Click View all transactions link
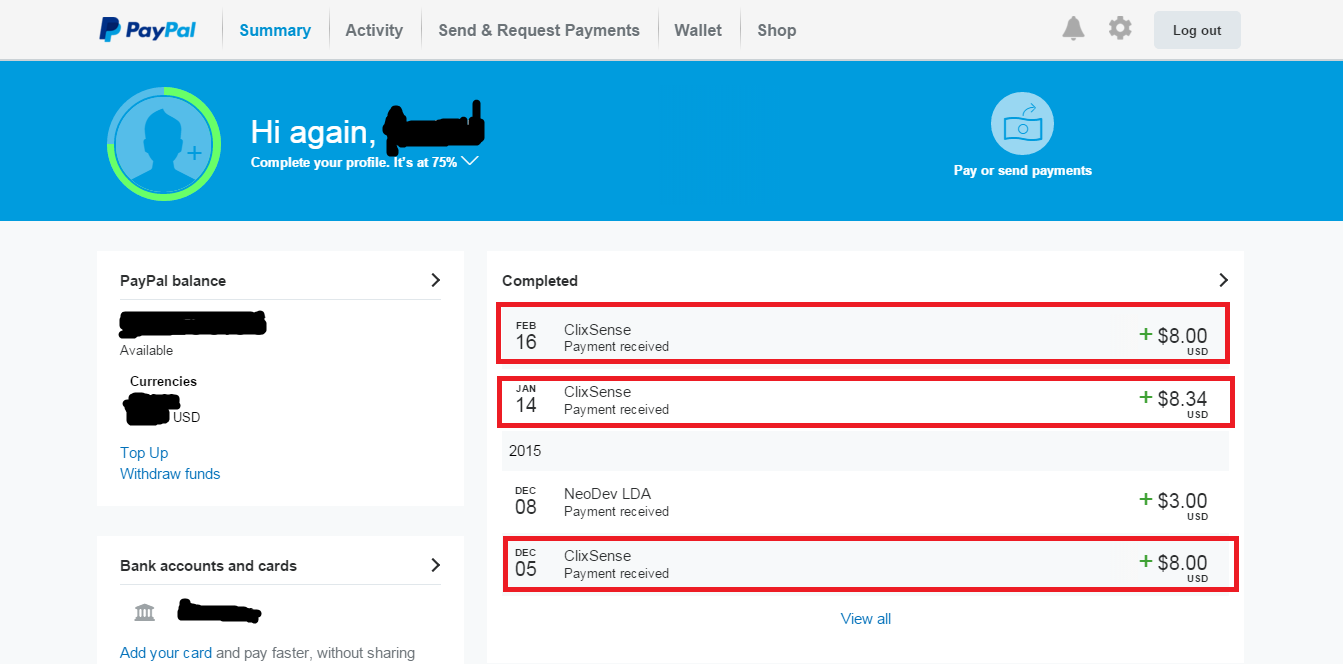 coord(866,619)
